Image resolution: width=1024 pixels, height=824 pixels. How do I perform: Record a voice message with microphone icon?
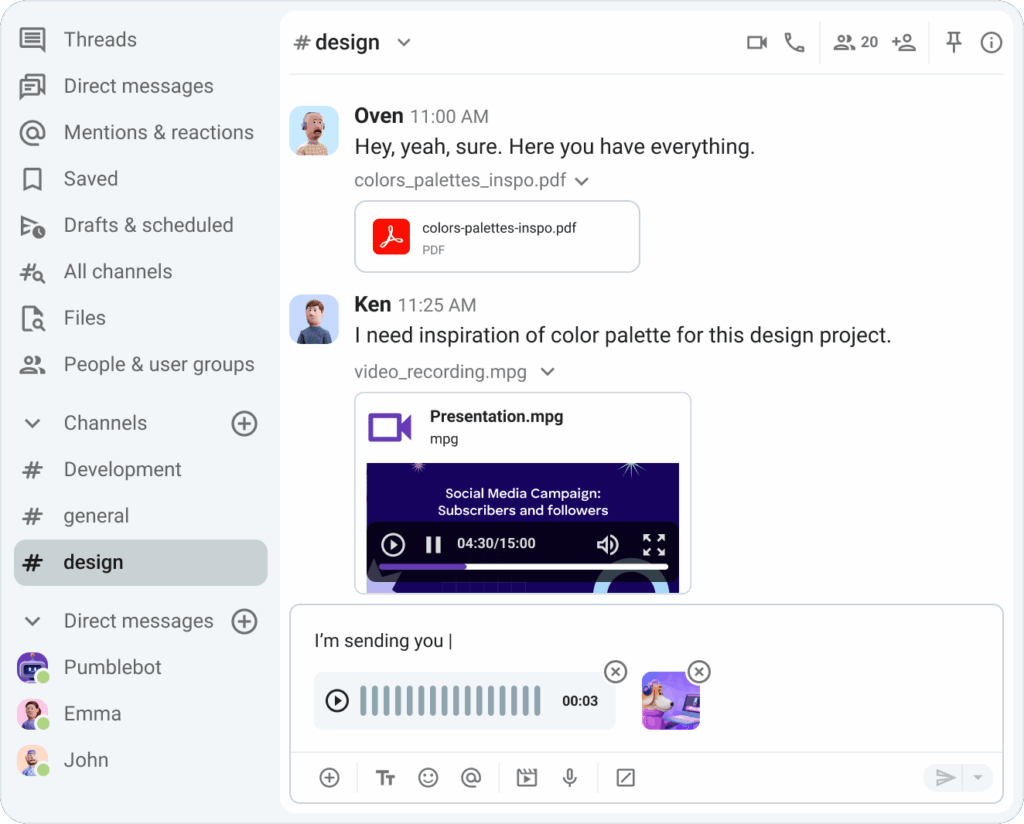click(x=570, y=777)
